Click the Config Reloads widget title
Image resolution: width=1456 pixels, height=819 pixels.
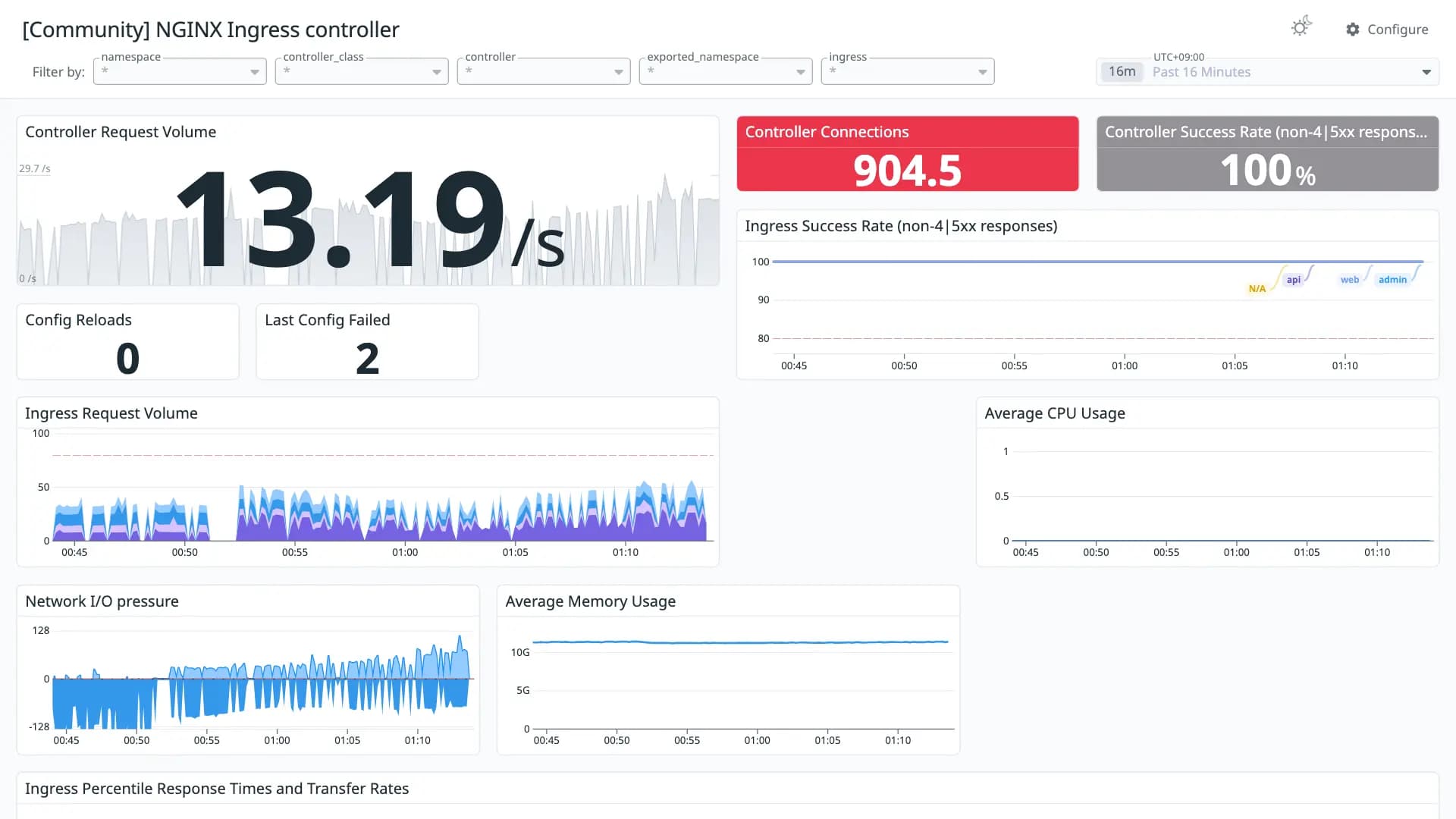tap(78, 320)
